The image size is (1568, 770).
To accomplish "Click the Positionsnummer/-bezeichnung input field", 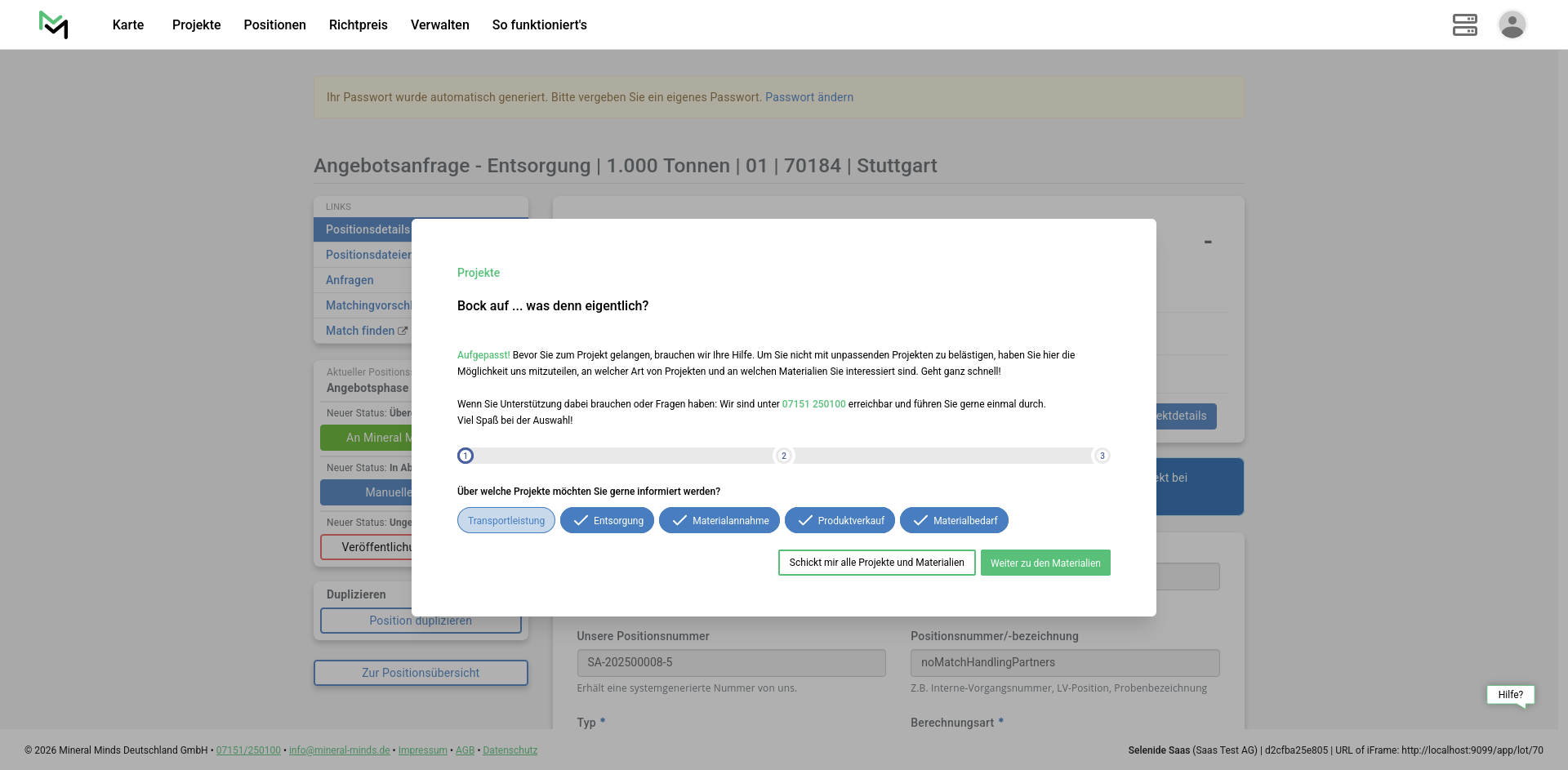I will pos(1064,663).
